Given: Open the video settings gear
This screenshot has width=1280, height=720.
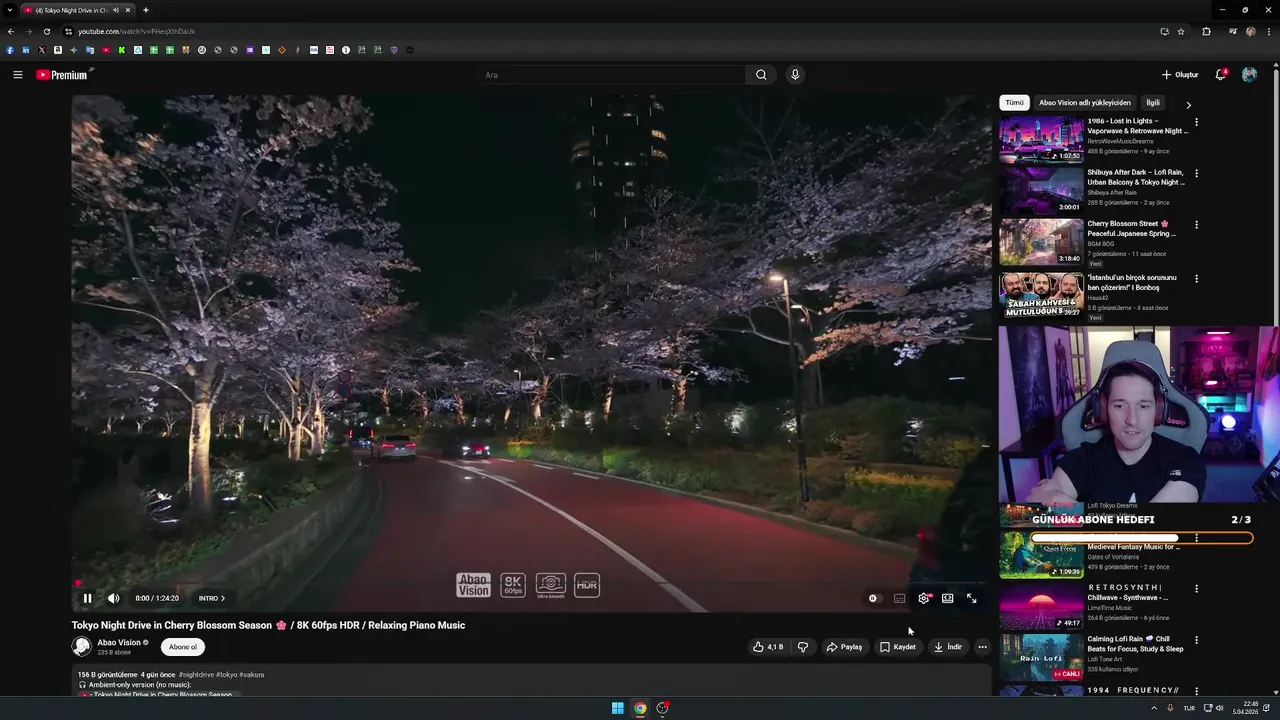Looking at the screenshot, I should [x=924, y=598].
